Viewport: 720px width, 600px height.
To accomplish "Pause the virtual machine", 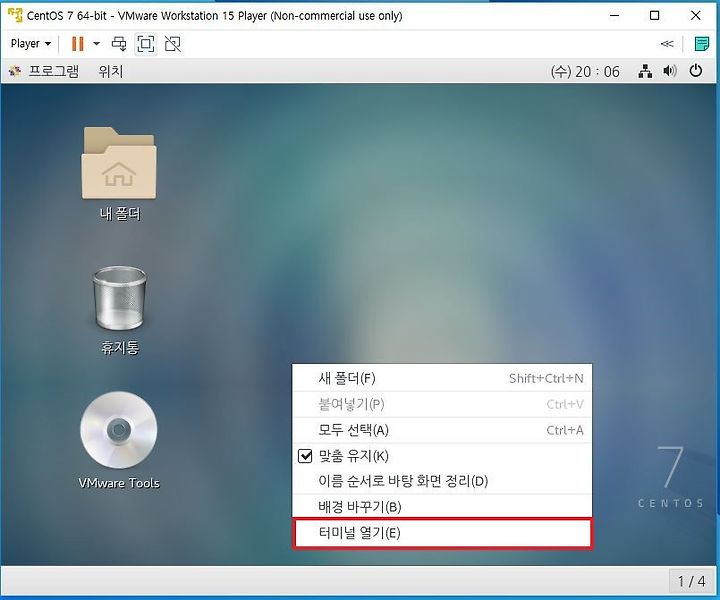I will [x=78, y=44].
